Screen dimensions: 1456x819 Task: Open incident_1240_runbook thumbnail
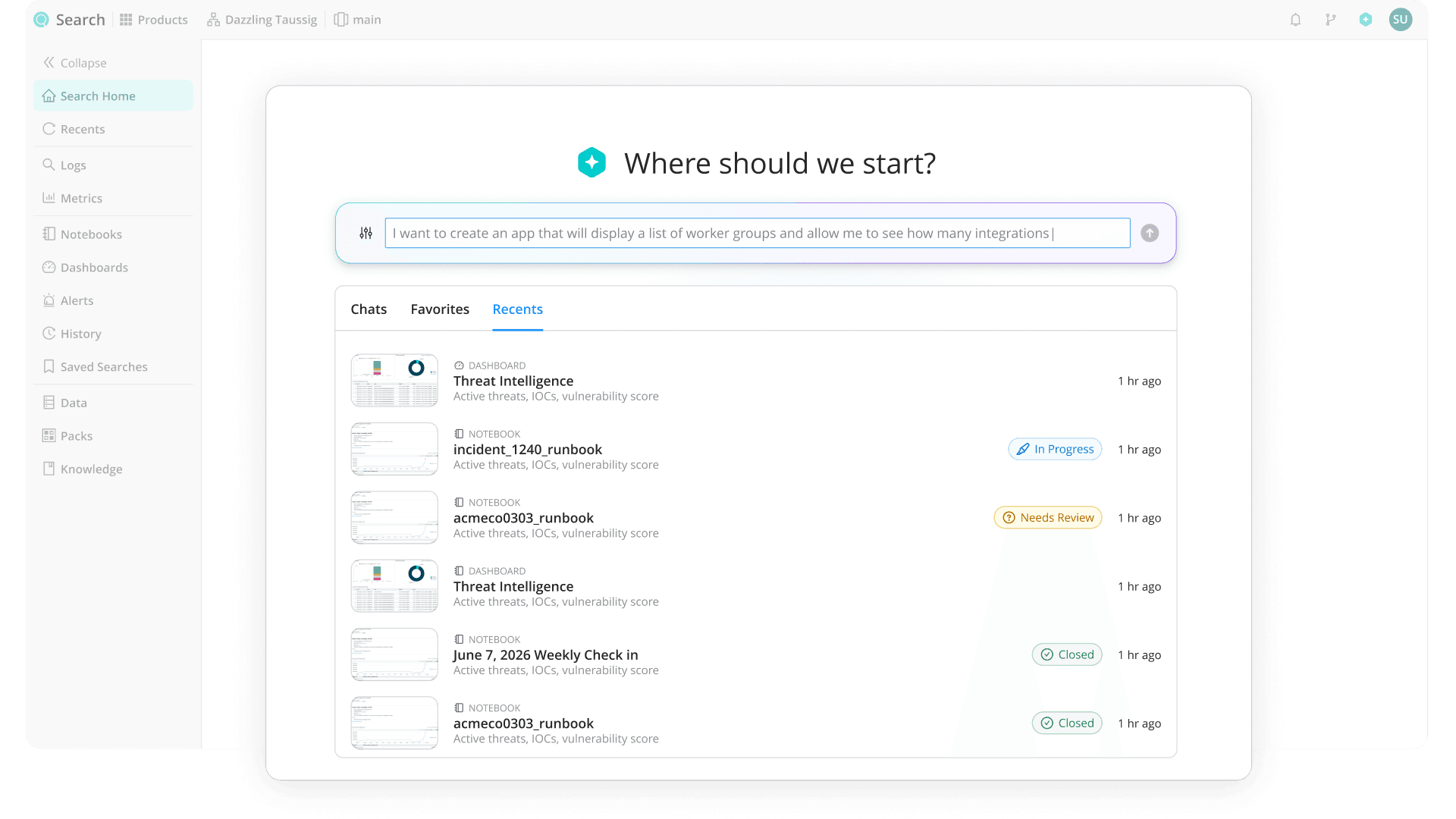click(x=394, y=449)
